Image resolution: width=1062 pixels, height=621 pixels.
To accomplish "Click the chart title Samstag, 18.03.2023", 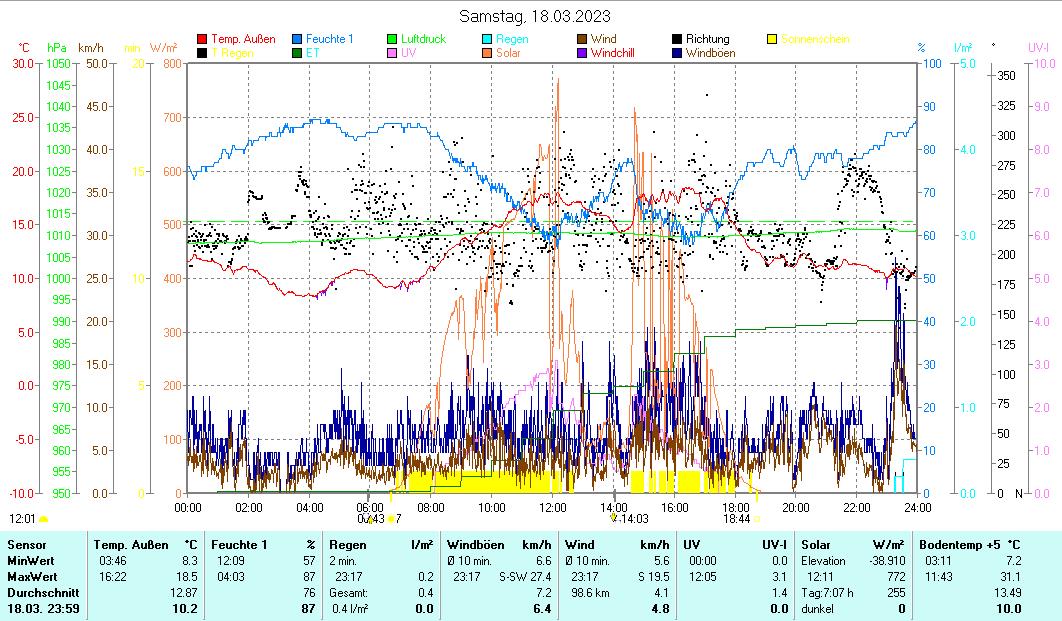I will point(534,16).
